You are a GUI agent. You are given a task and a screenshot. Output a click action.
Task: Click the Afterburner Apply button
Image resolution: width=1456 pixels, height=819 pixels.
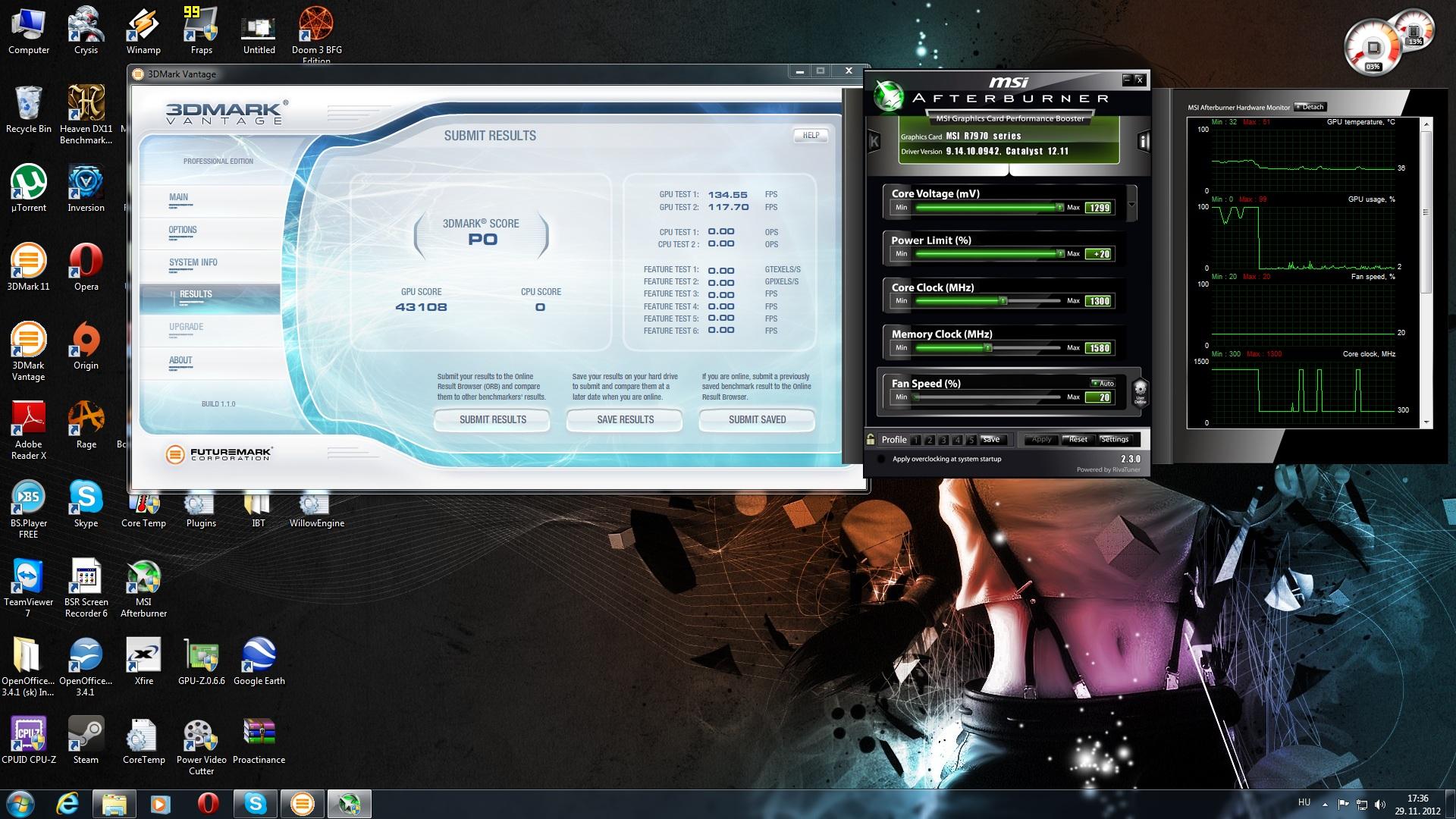point(1041,439)
